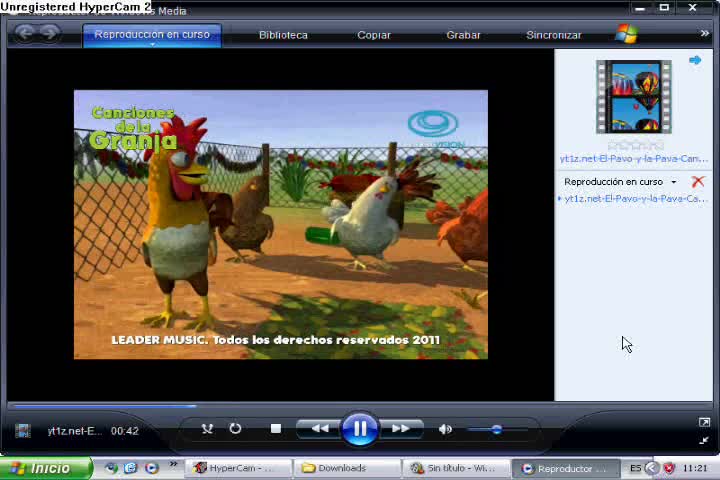The height and width of the screenshot is (480, 720).
Task: Open the Windows logo online stores tab
Action: [x=627, y=34]
